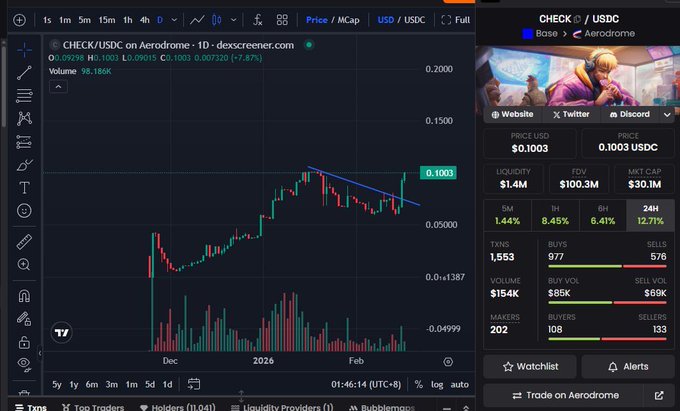Screen dimensions: 680x411
Task: Open Holders tab
Action: pyautogui.click(x=177, y=407)
